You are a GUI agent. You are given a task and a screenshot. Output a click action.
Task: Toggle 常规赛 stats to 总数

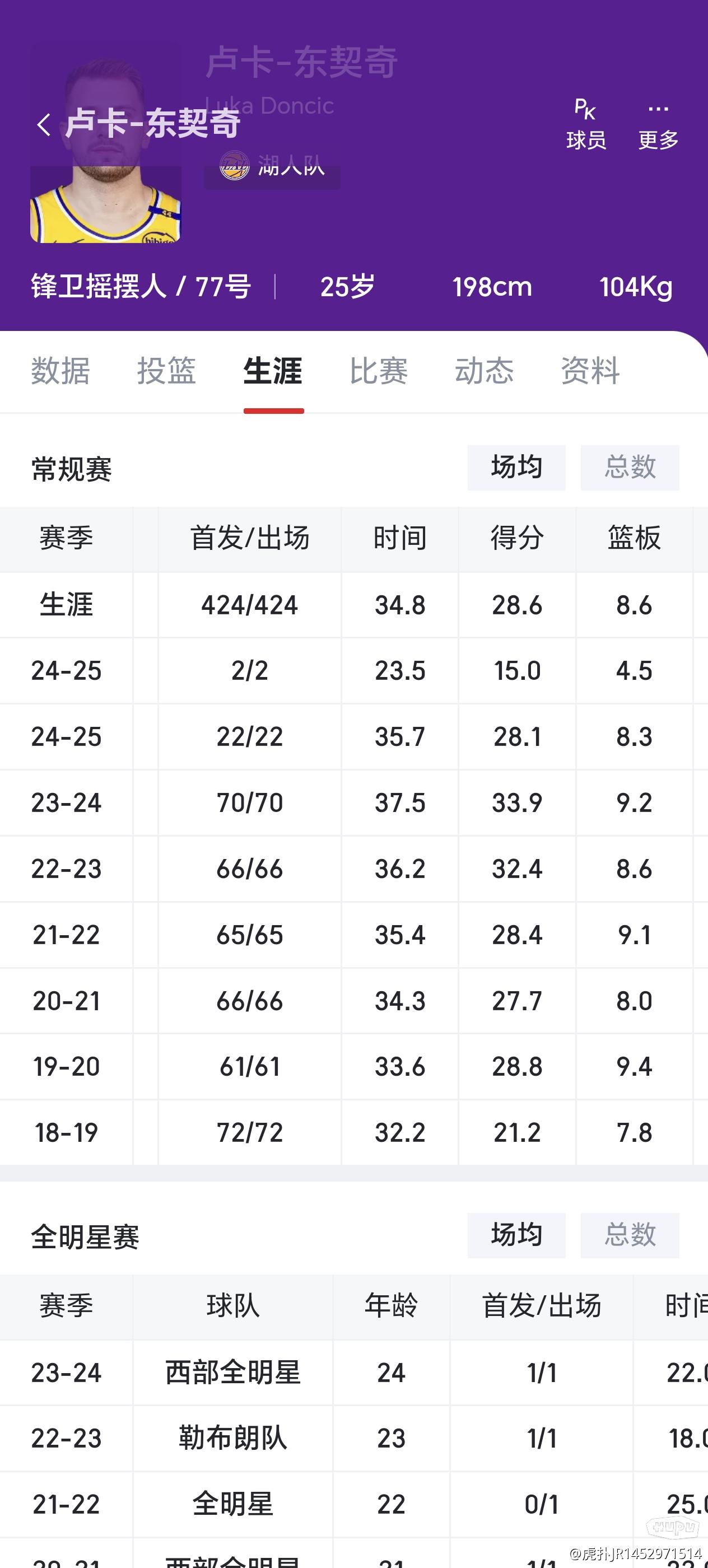[630, 468]
